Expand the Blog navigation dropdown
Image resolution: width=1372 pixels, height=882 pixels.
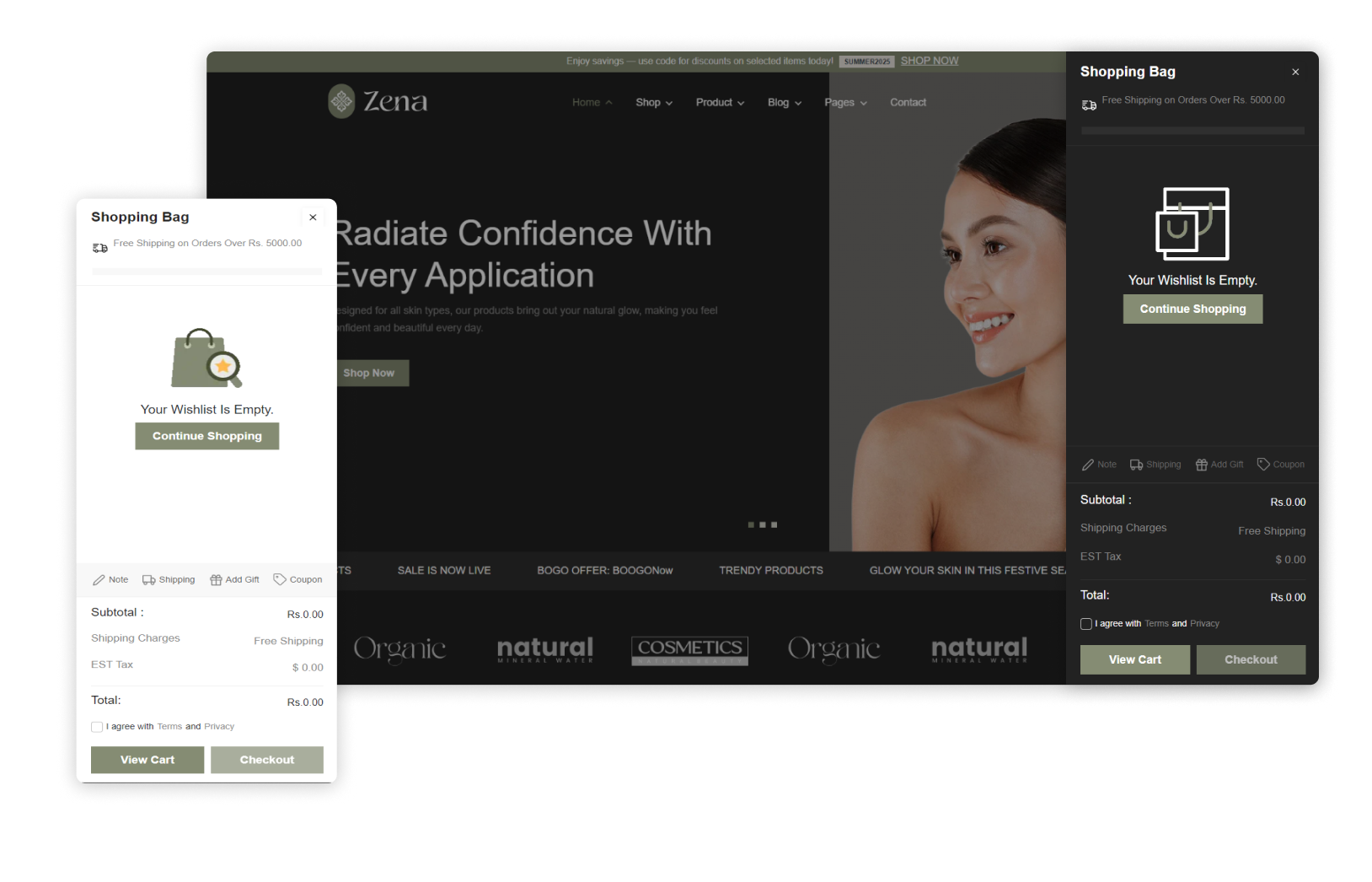(x=784, y=103)
